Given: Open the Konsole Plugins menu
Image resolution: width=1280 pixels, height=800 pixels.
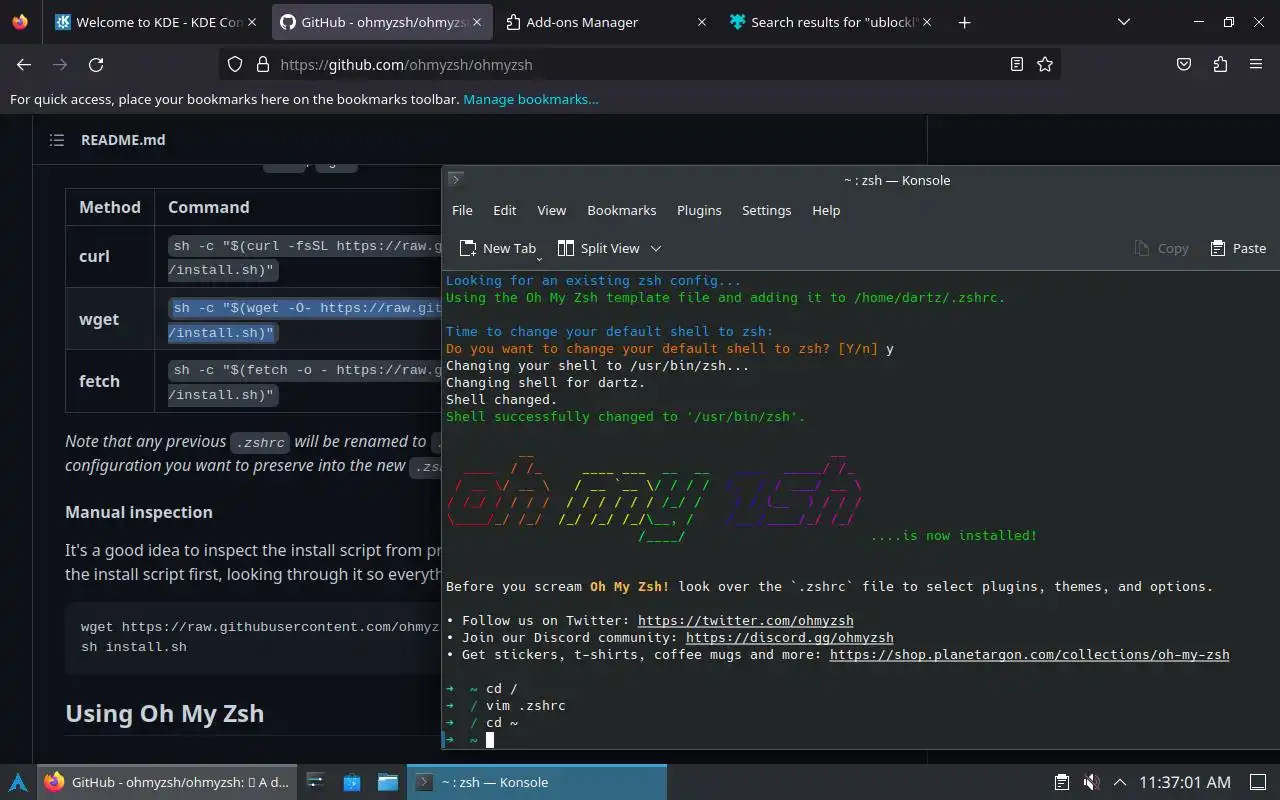Looking at the screenshot, I should point(699,210).
